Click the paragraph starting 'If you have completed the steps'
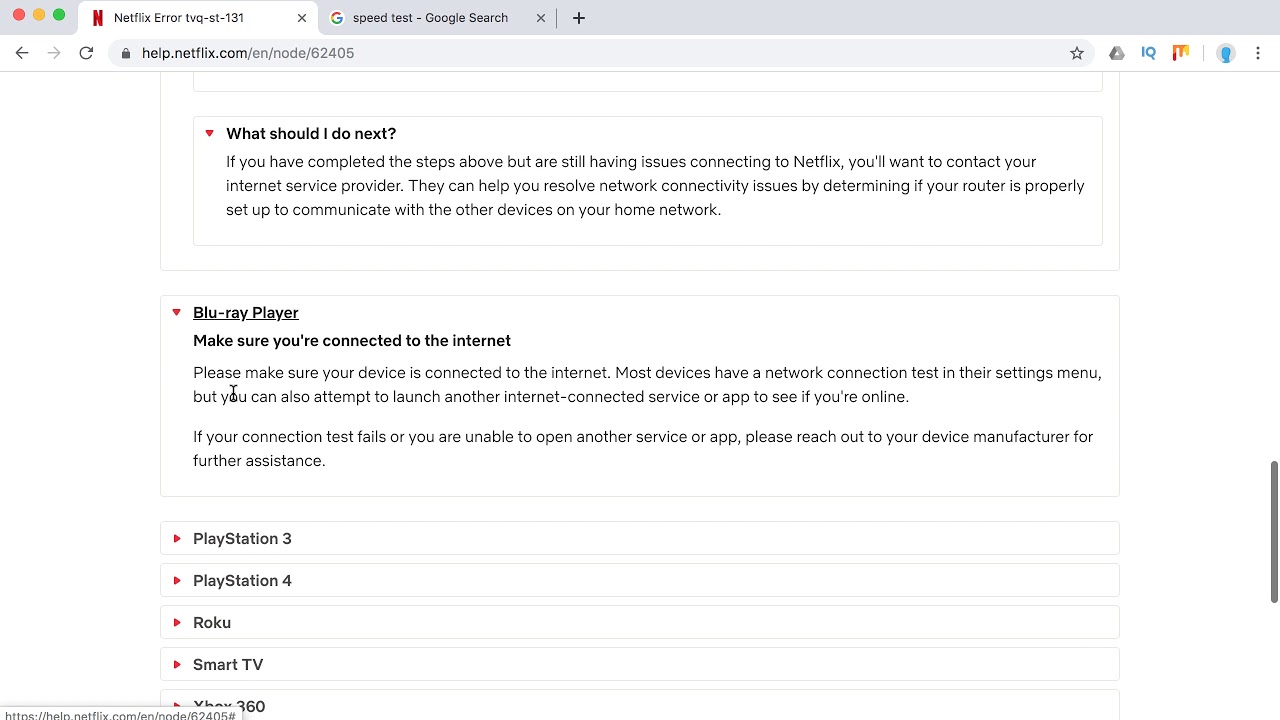Screen dimensions: 1280x720 pos(655,186)
